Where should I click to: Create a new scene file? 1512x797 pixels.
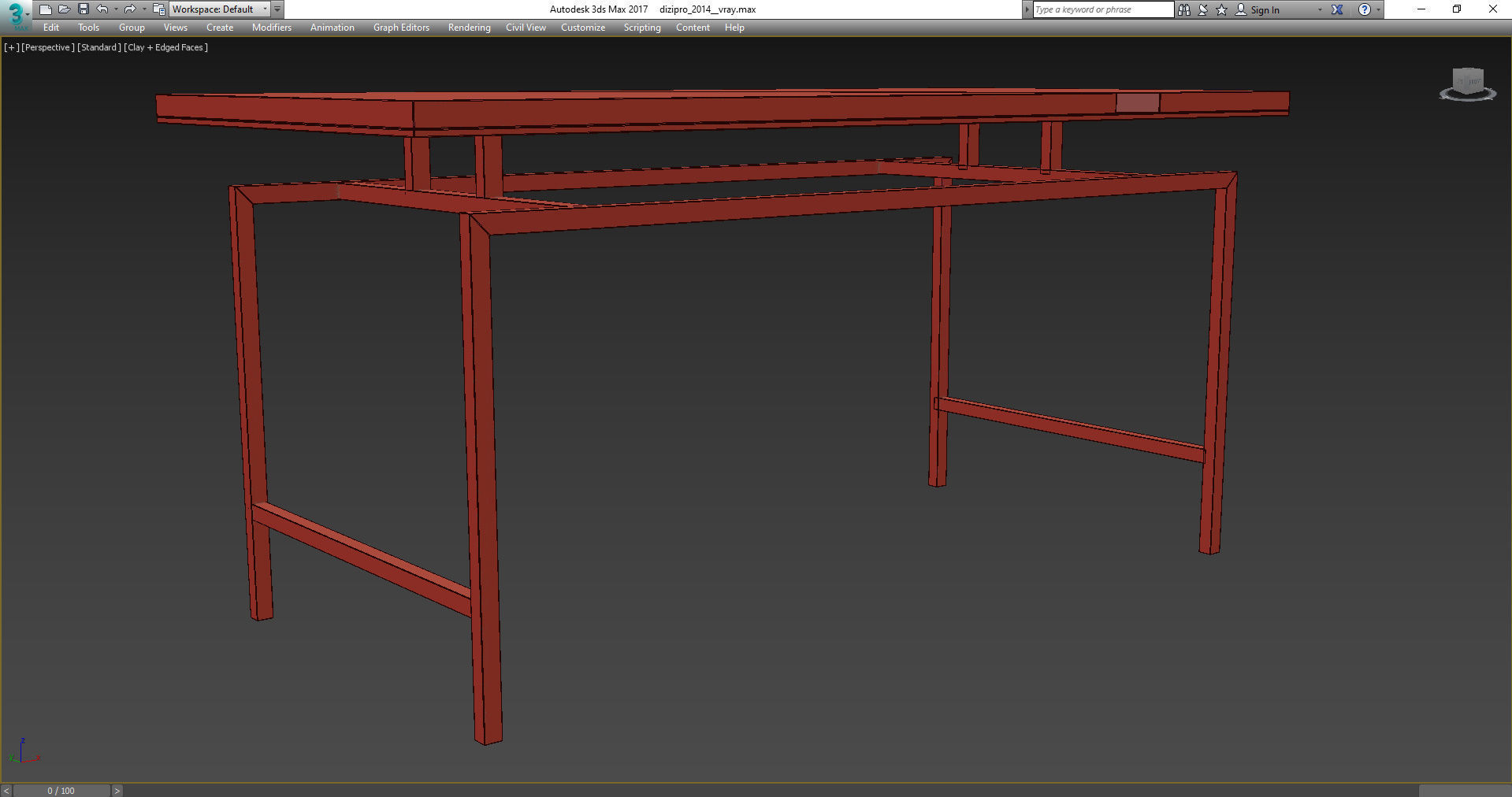(46, 9)
